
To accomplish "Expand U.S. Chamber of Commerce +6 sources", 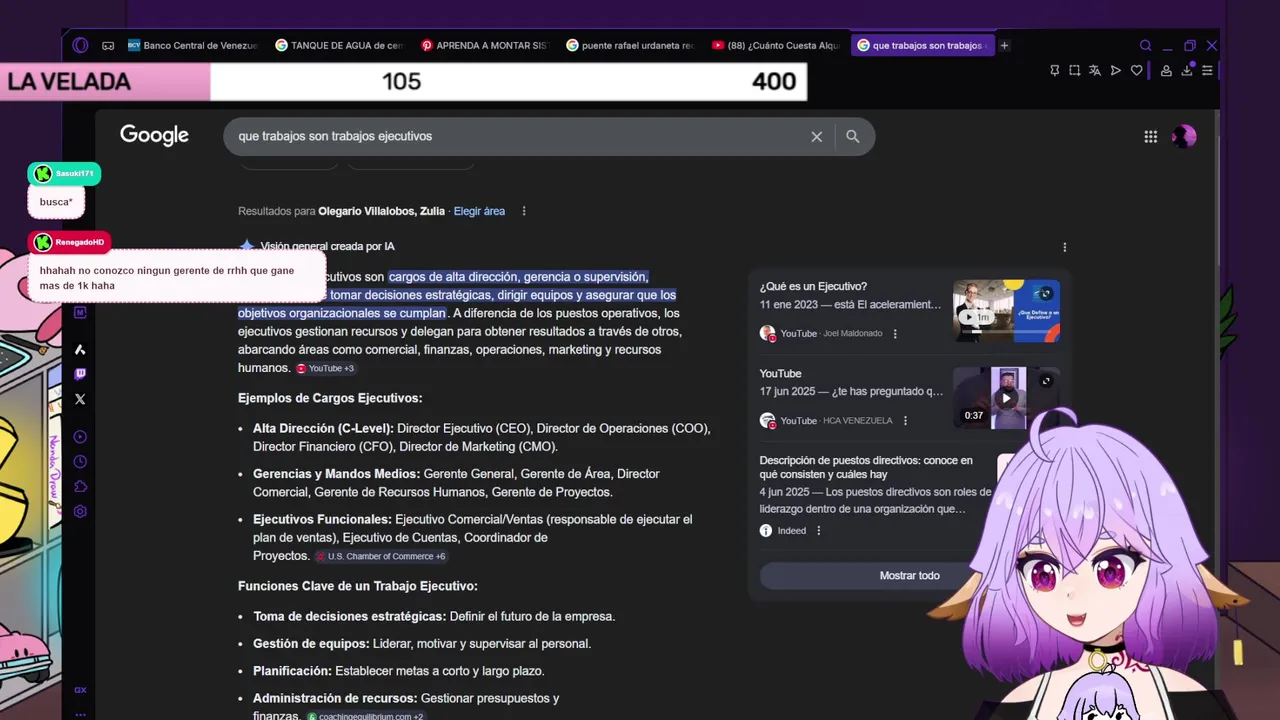I will [x=381, y=556].
